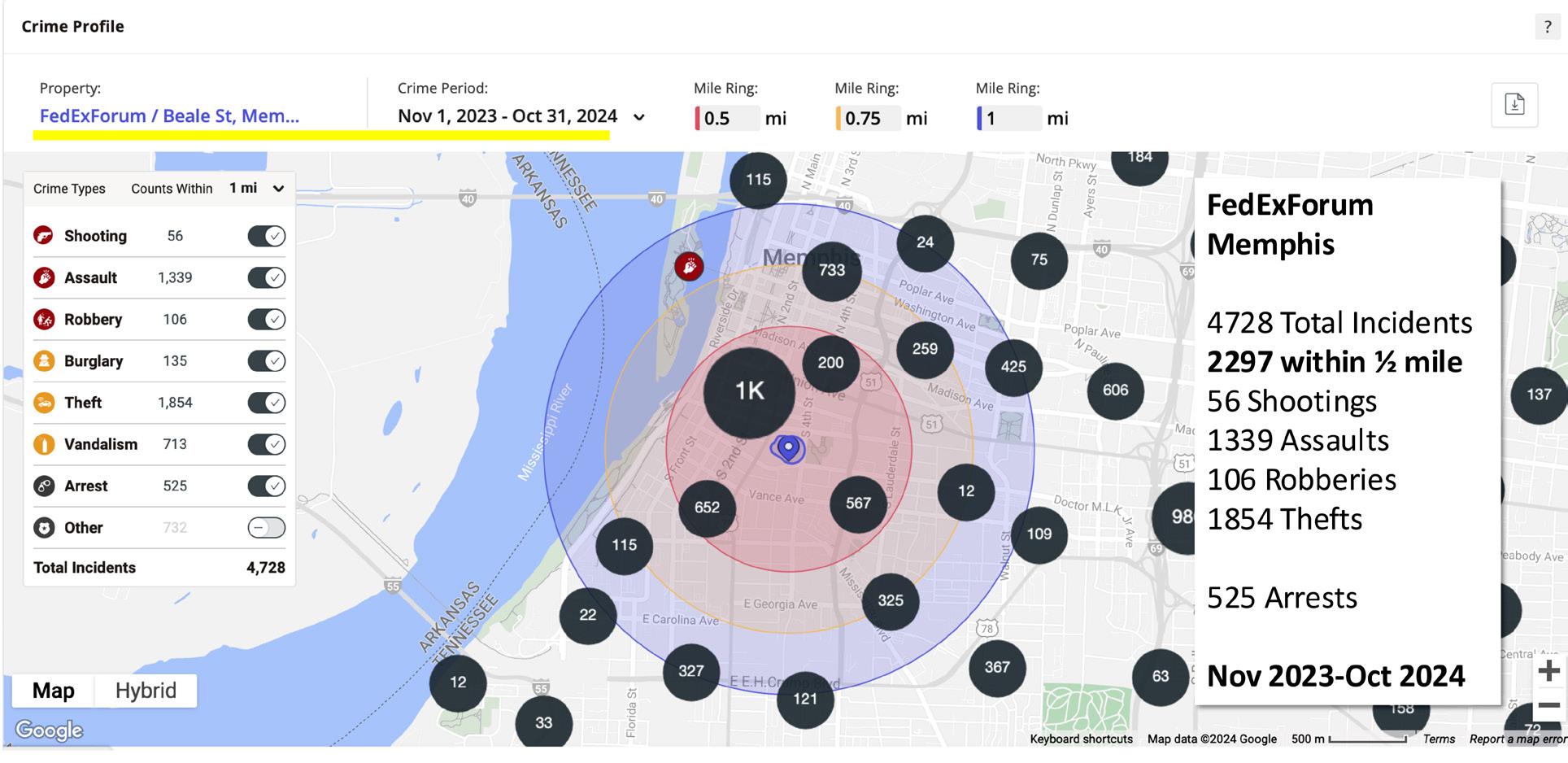Open Keyboard shortcuts for the map
1568x763 pixels.
1081,739
